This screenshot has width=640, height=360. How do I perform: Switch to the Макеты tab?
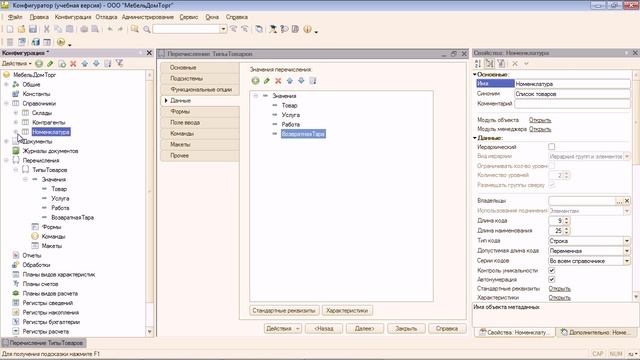[x=200, y=144]
